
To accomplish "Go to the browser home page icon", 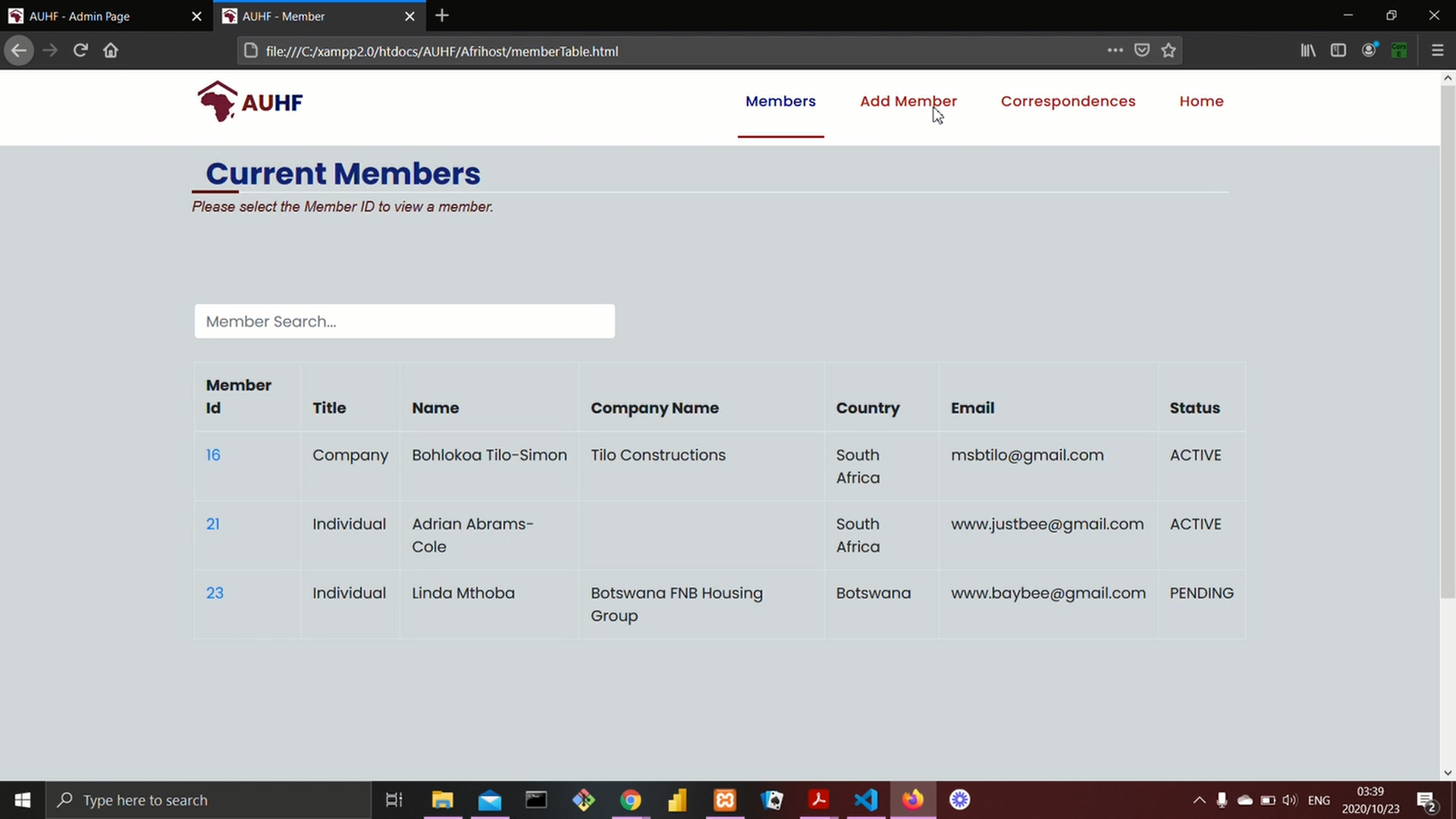I will 111,51.
